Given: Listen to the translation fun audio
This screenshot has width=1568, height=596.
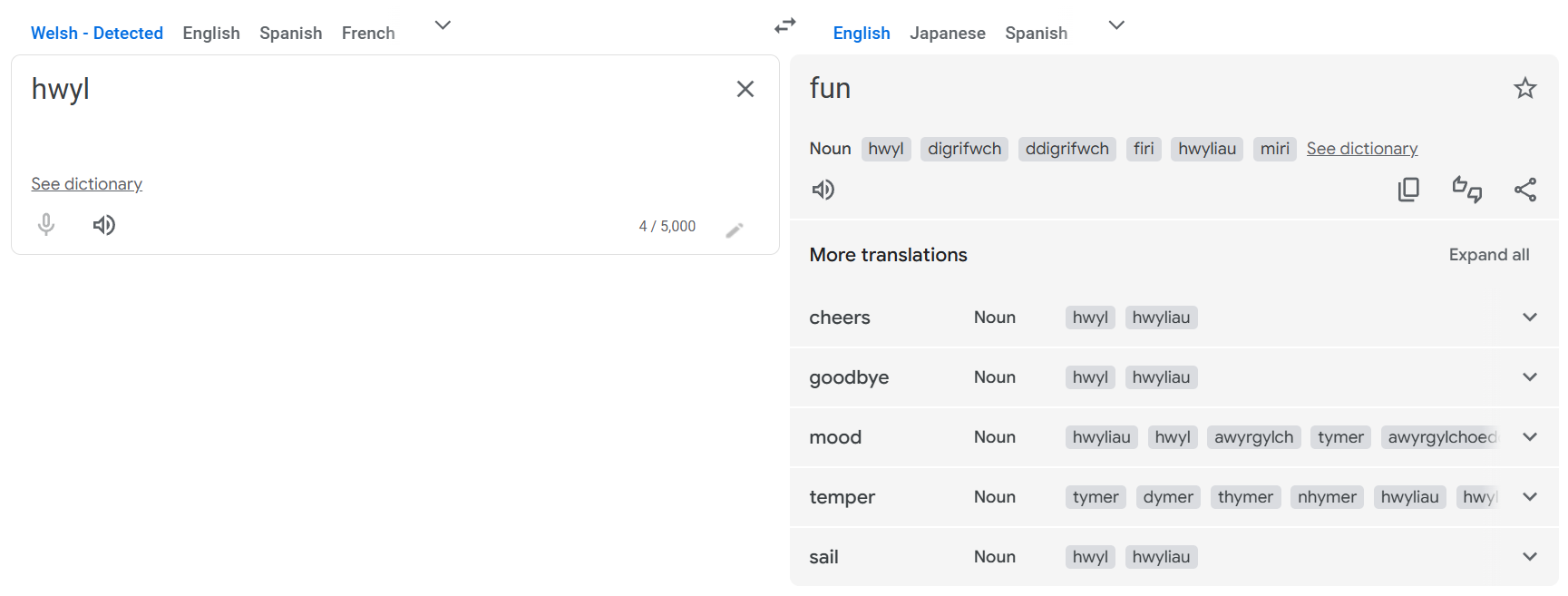Looking at the screenshot, I should point(823,190).
